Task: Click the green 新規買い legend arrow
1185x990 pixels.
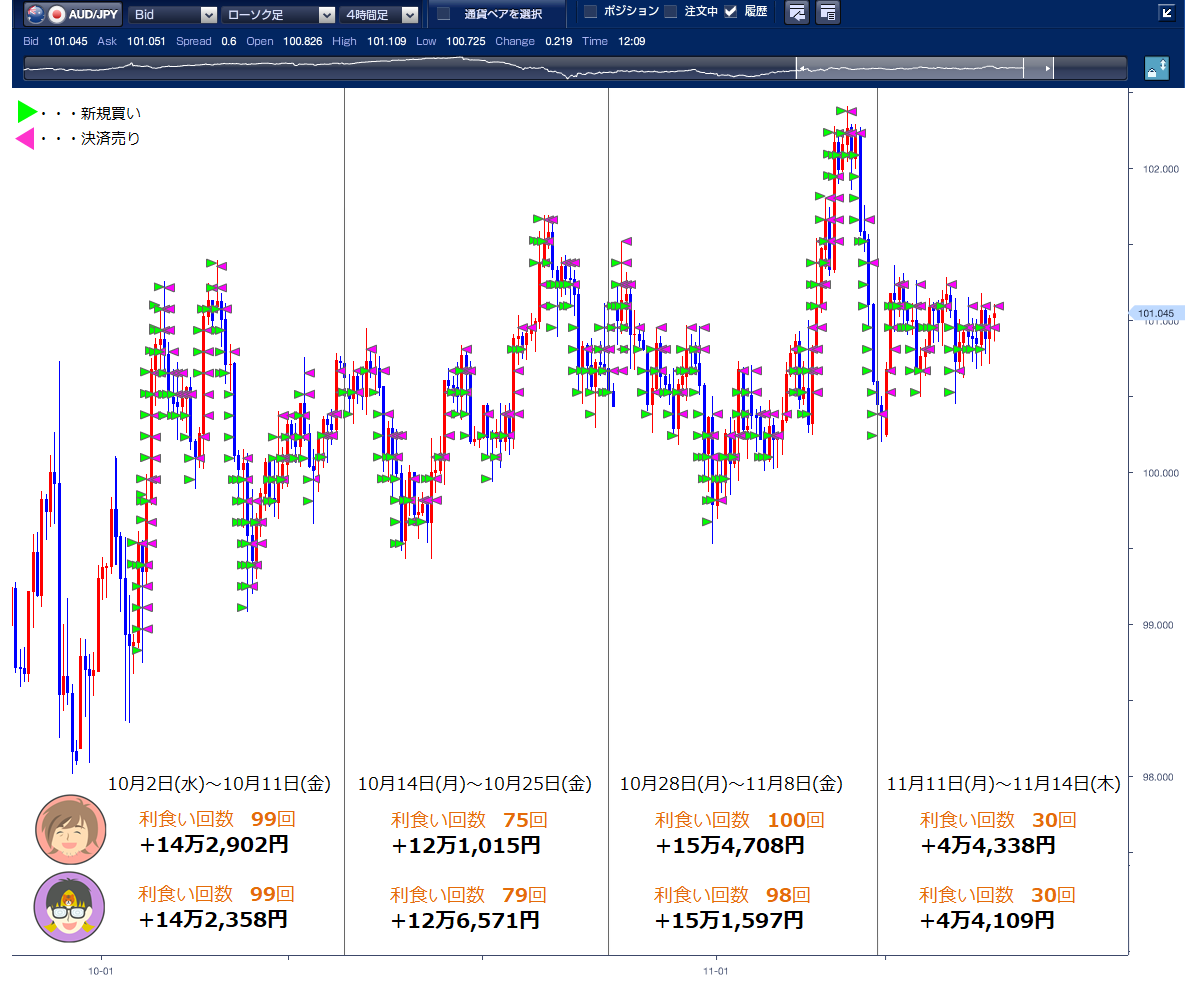Action: (26, 112)
